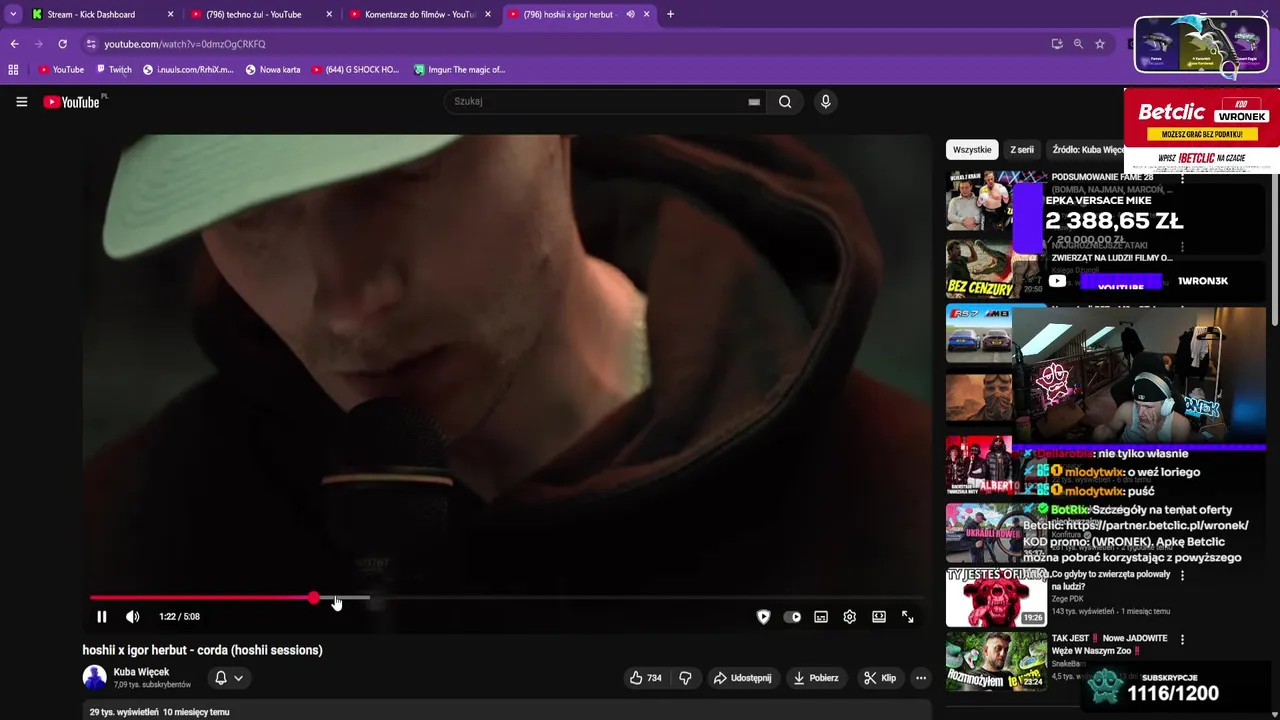Open the Imgur: The magic of bookmark
This screenshot has width=1280, height=720.
[x=460, y=70]
